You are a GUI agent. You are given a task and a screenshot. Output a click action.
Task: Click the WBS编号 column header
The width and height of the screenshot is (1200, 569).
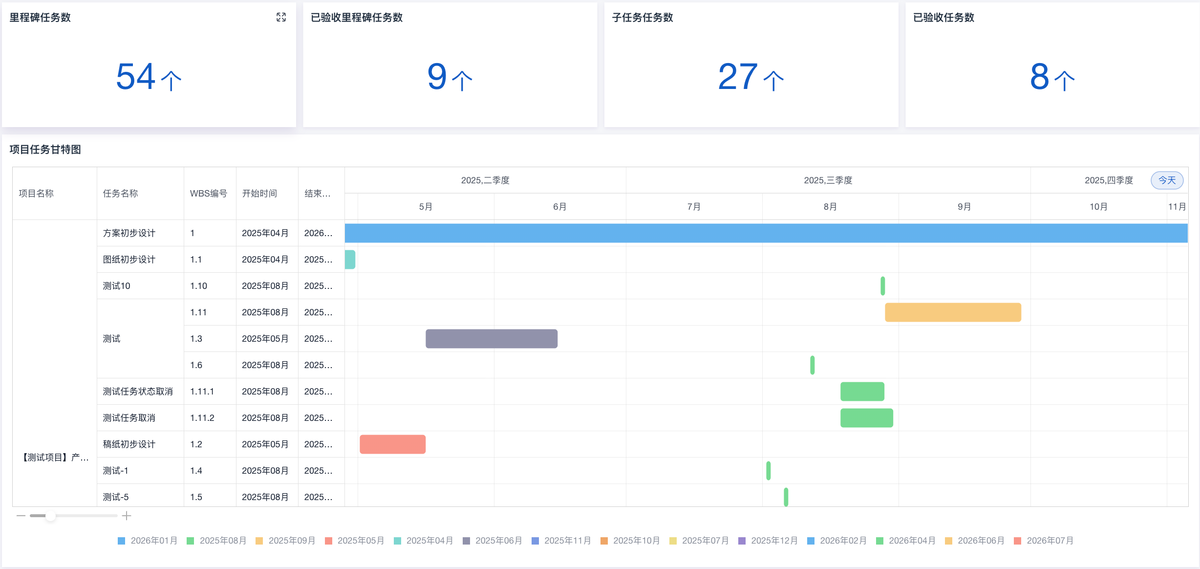pyautogui.click(x=209, y=193)
